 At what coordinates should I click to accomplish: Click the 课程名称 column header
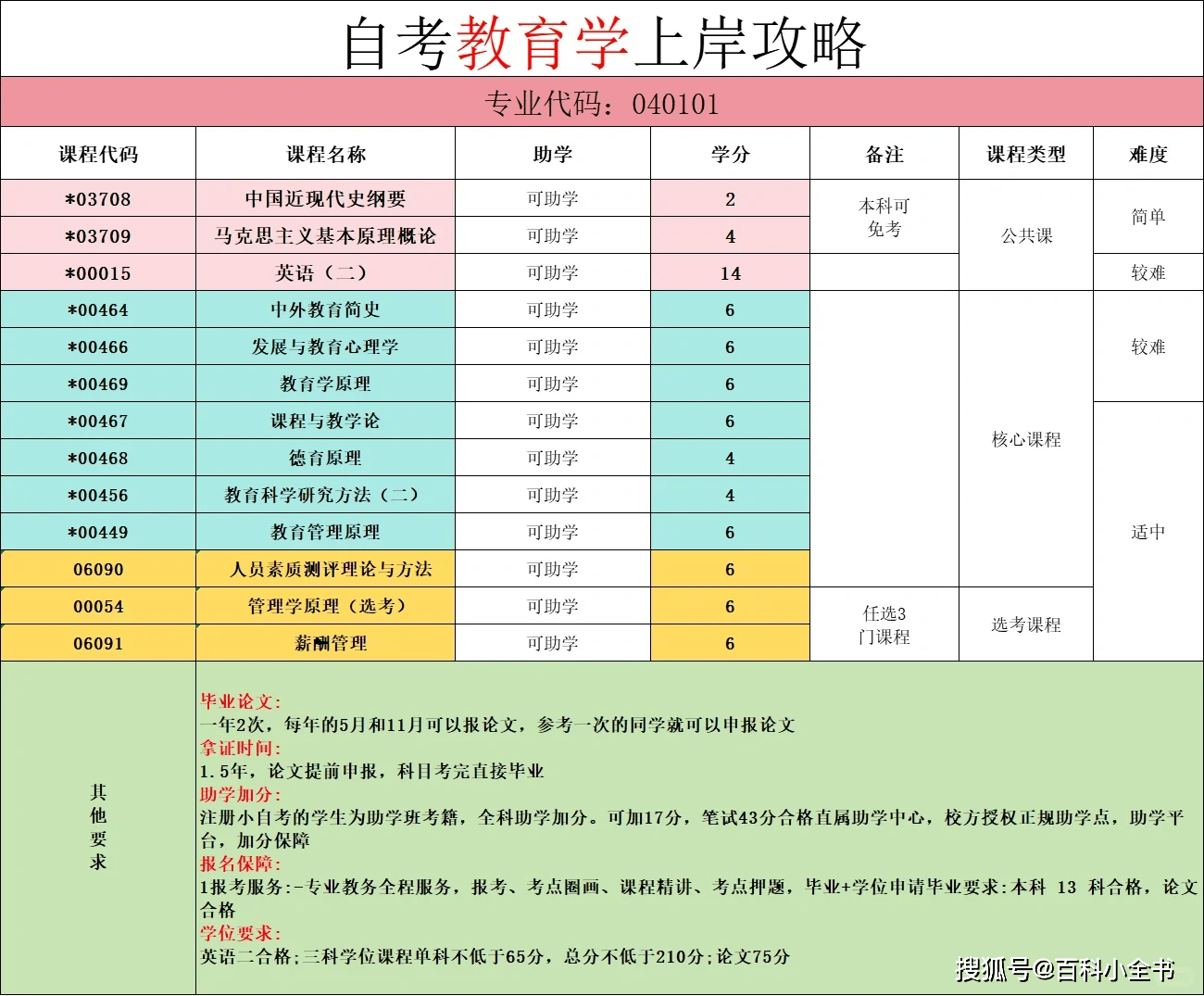pyautogui.click(x=326, y=154)
